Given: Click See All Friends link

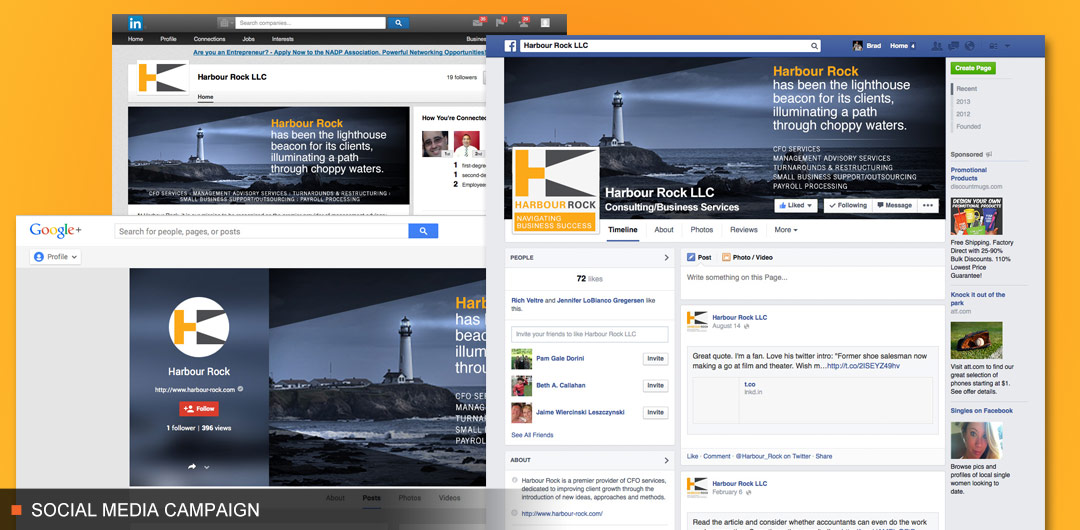Looking at the screenshot, I should pos(532,435).
